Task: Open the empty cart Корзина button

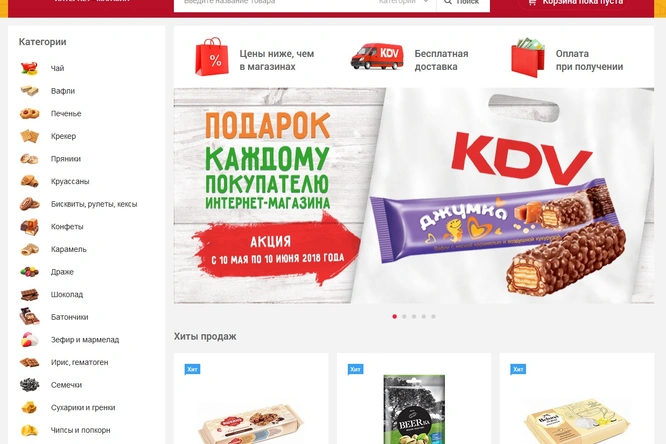Action: [x=574, y=3]
